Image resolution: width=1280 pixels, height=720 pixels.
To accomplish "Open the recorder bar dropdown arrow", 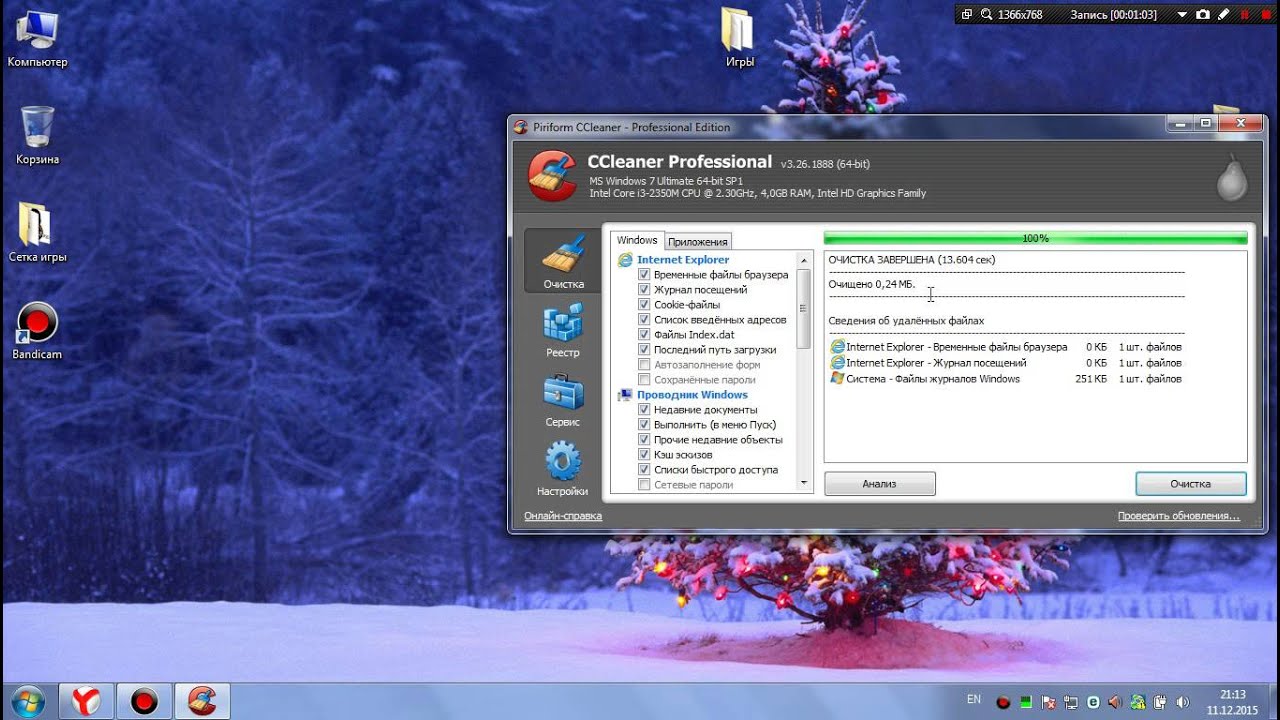I will [1181, 15].
